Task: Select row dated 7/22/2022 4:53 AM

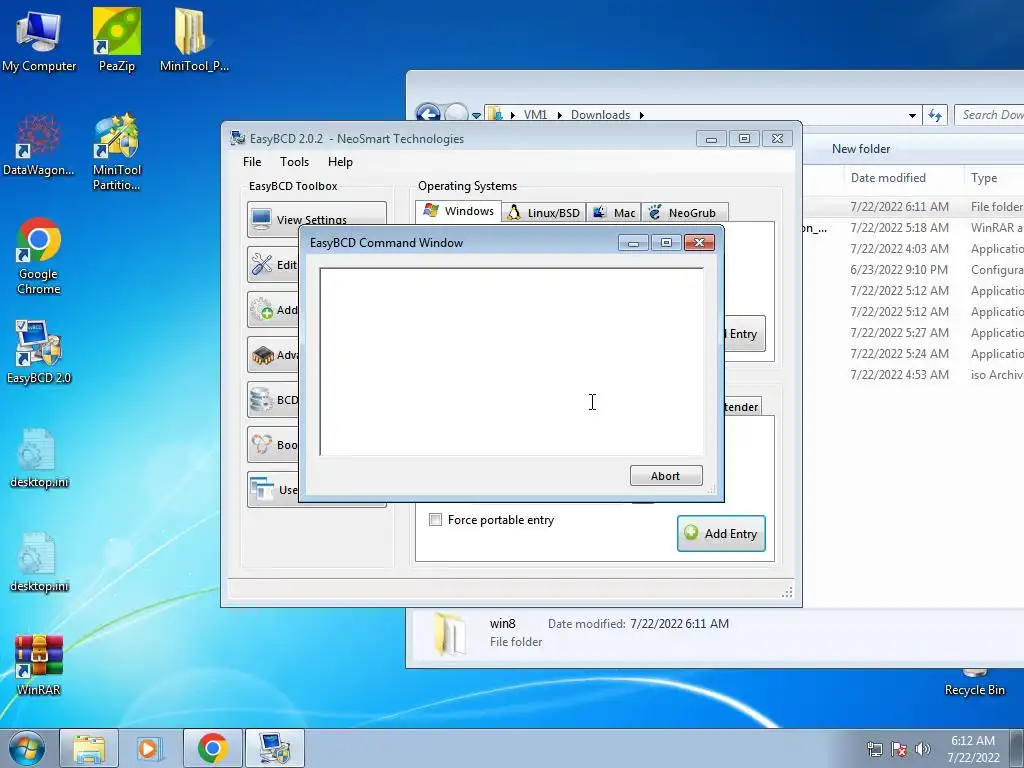Action: coord(913,375)
